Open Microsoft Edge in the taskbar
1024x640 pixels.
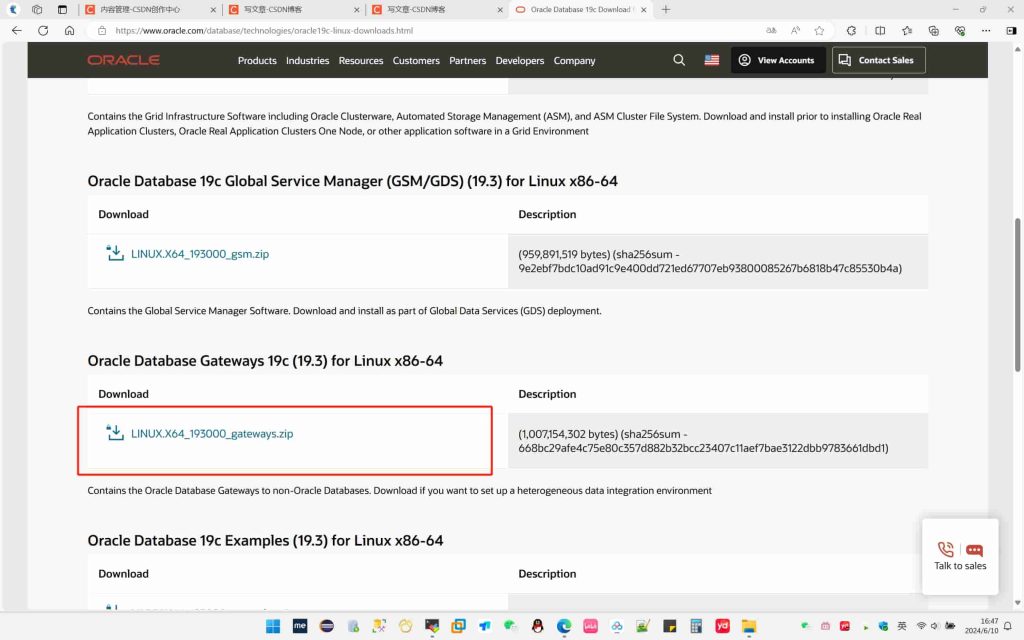tap(564, 626)
